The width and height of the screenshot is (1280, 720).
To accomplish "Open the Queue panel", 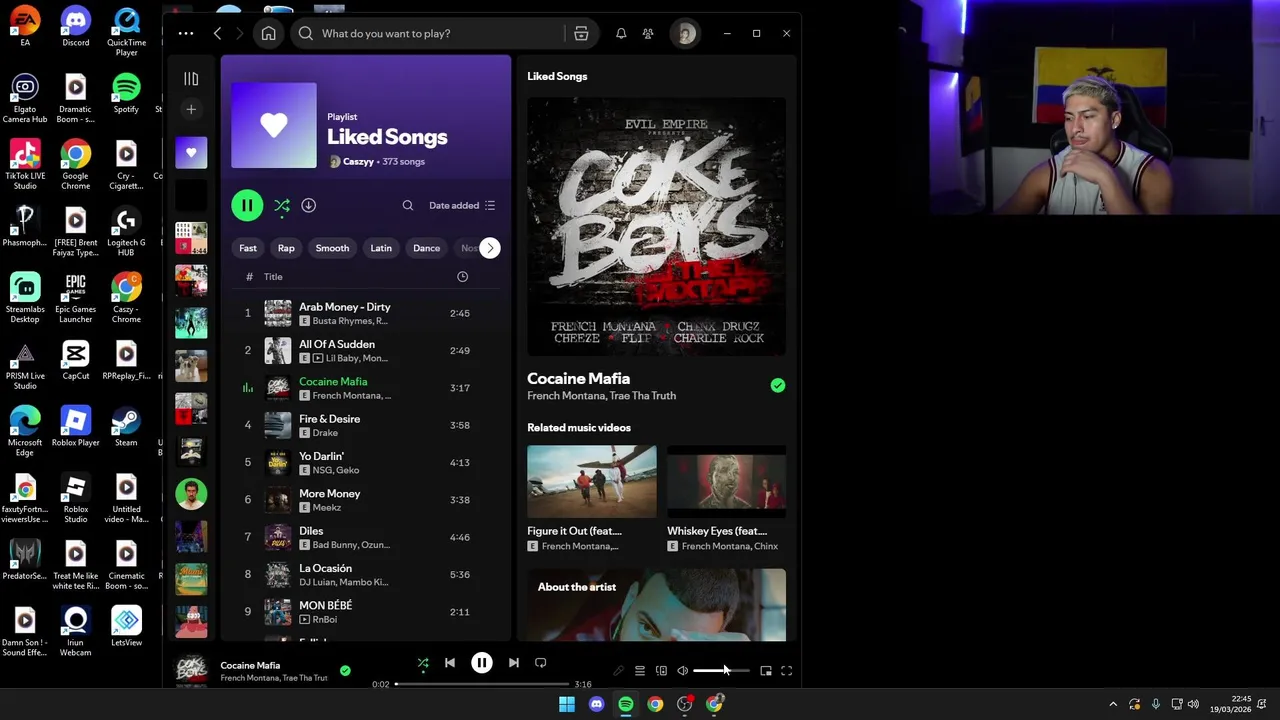I will (x=640, y=671).
